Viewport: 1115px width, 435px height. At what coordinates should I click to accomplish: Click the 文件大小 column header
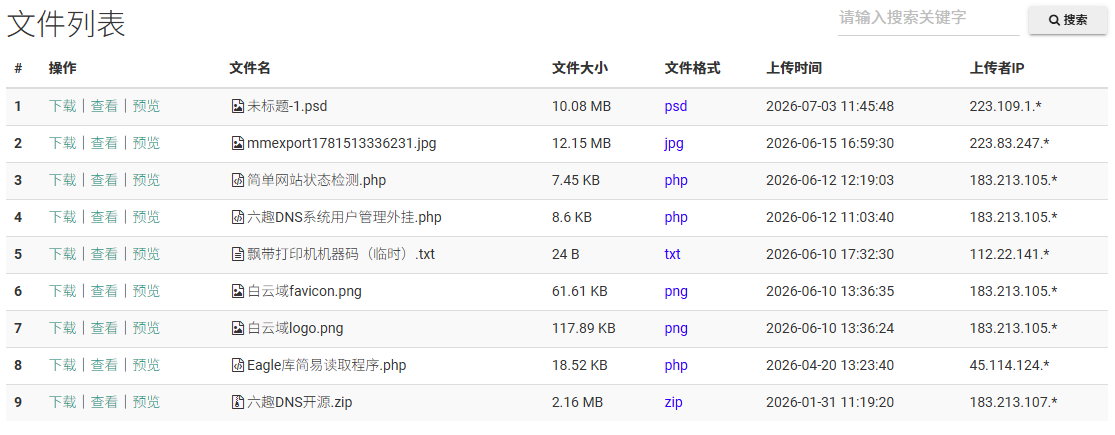click(580, 68)
